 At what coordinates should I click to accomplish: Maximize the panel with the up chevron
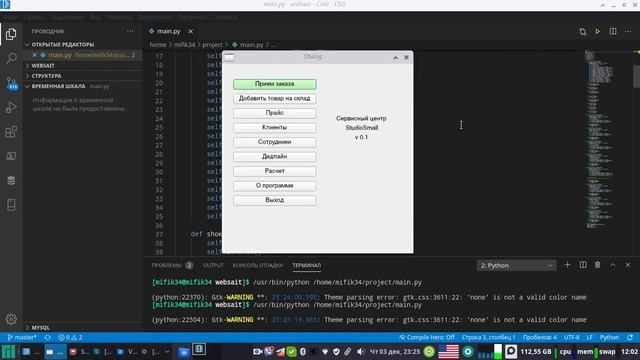click(x=613, y=265)
